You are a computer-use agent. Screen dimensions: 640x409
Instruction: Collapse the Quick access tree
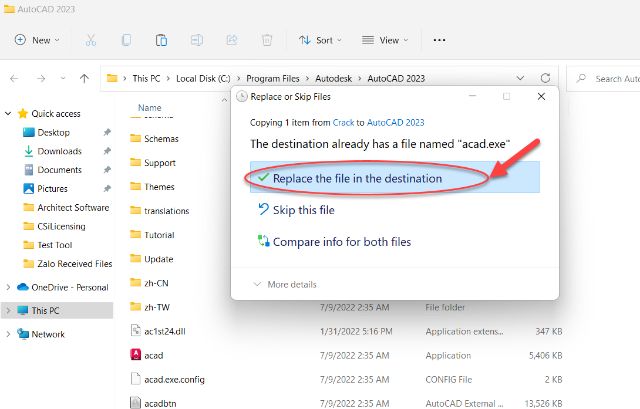coord(8,113)
